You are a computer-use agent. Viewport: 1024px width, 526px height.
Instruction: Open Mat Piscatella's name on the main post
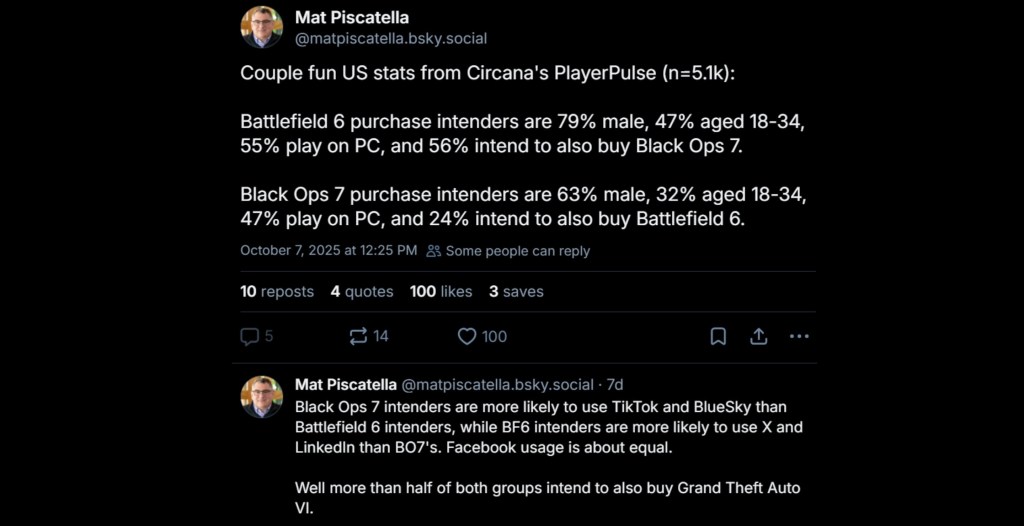(352, 18)
